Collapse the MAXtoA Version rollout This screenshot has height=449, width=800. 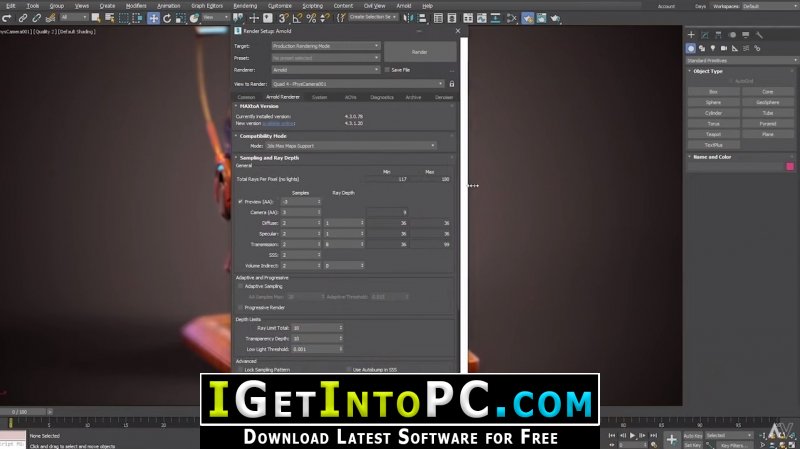point(259,106)
